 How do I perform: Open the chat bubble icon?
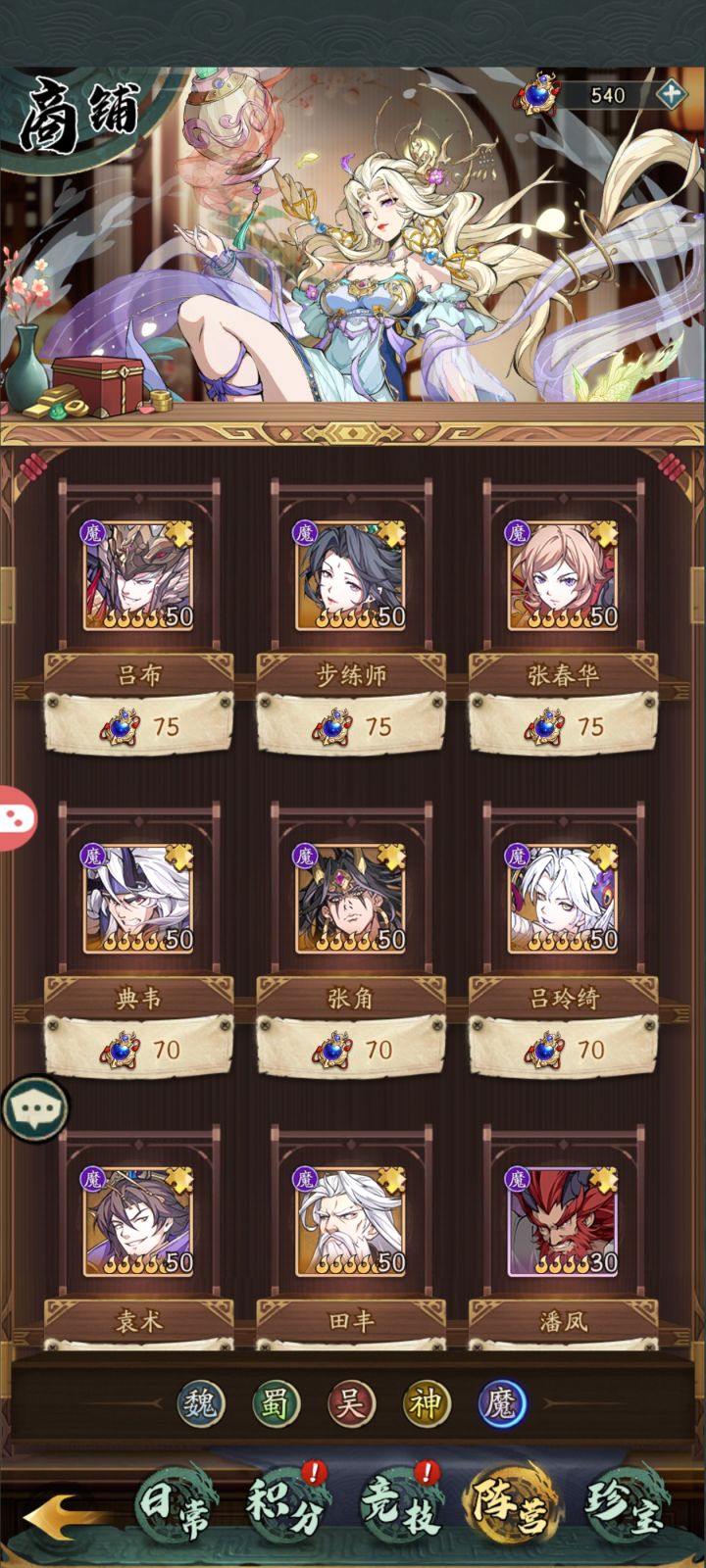(x=35, y=1108)
